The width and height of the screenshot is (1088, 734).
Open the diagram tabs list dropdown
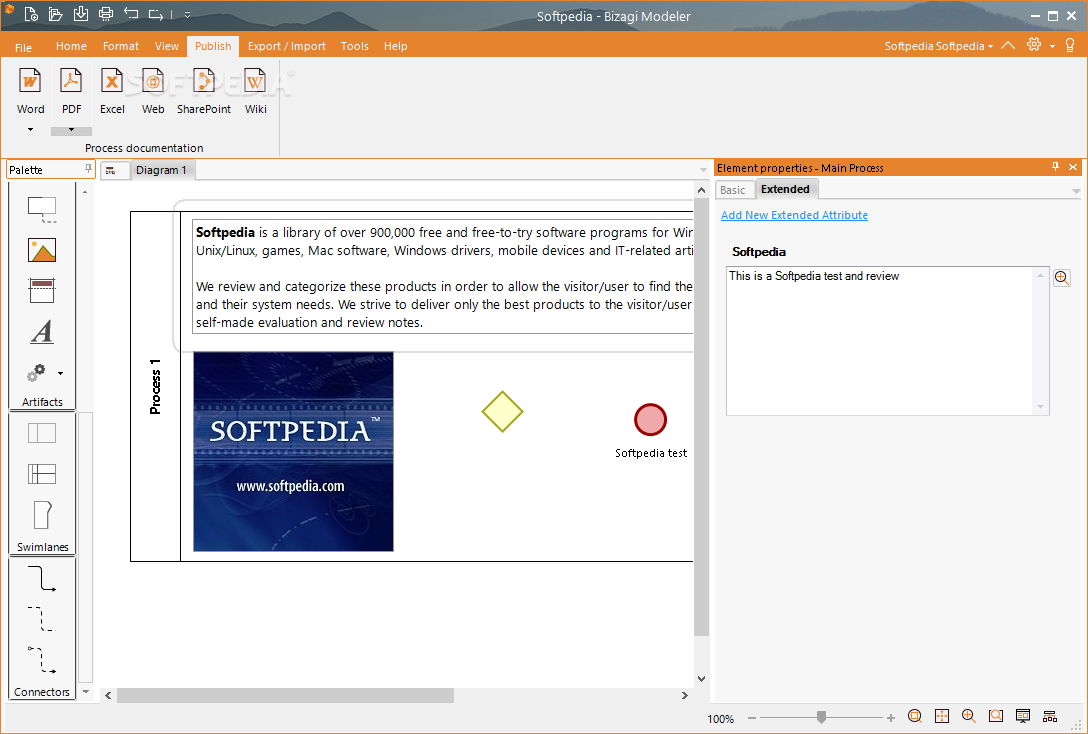703,170
